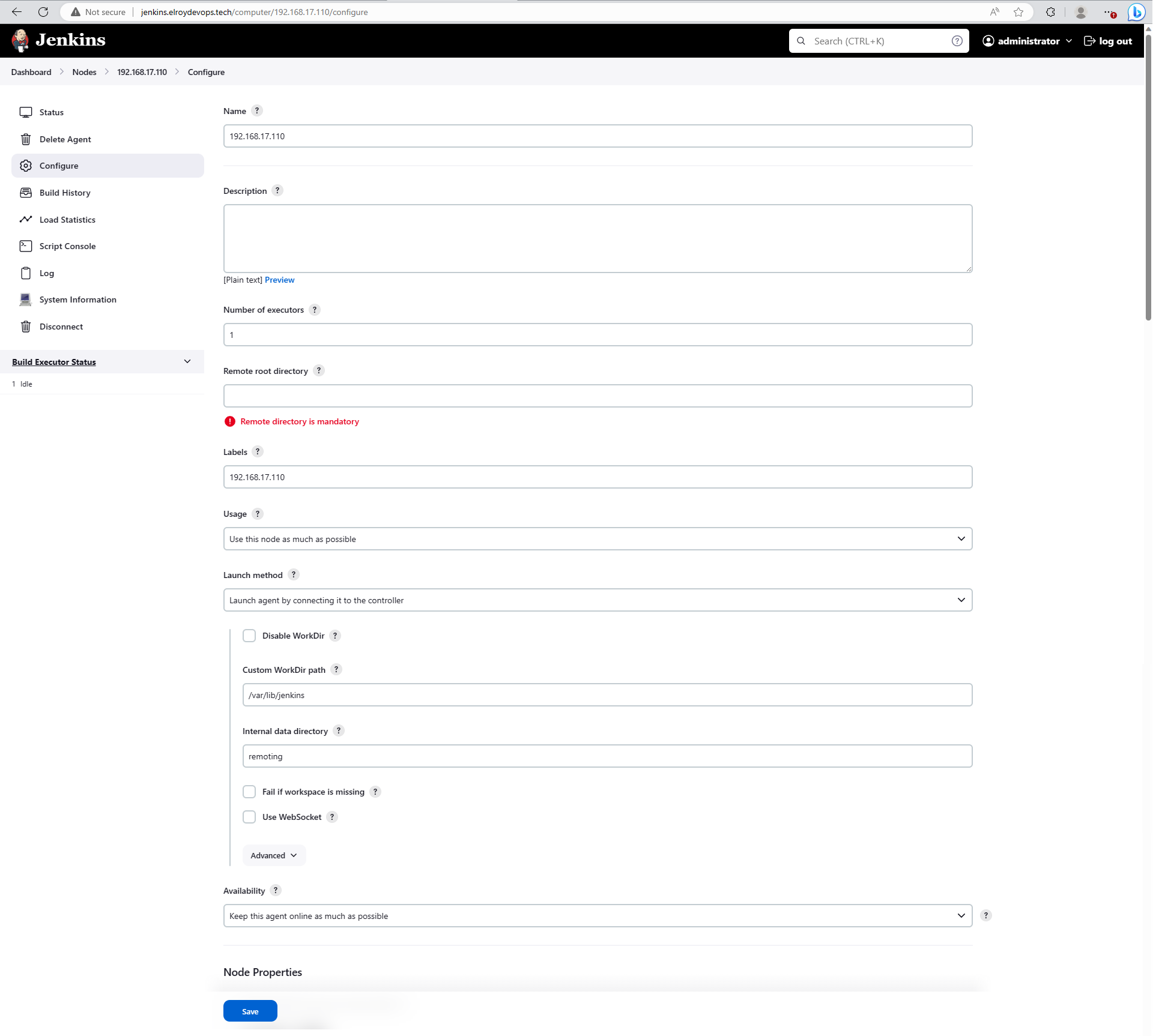Open help for Internal data directory
Screen dimensions: 1153x1036
coord(339,730)
